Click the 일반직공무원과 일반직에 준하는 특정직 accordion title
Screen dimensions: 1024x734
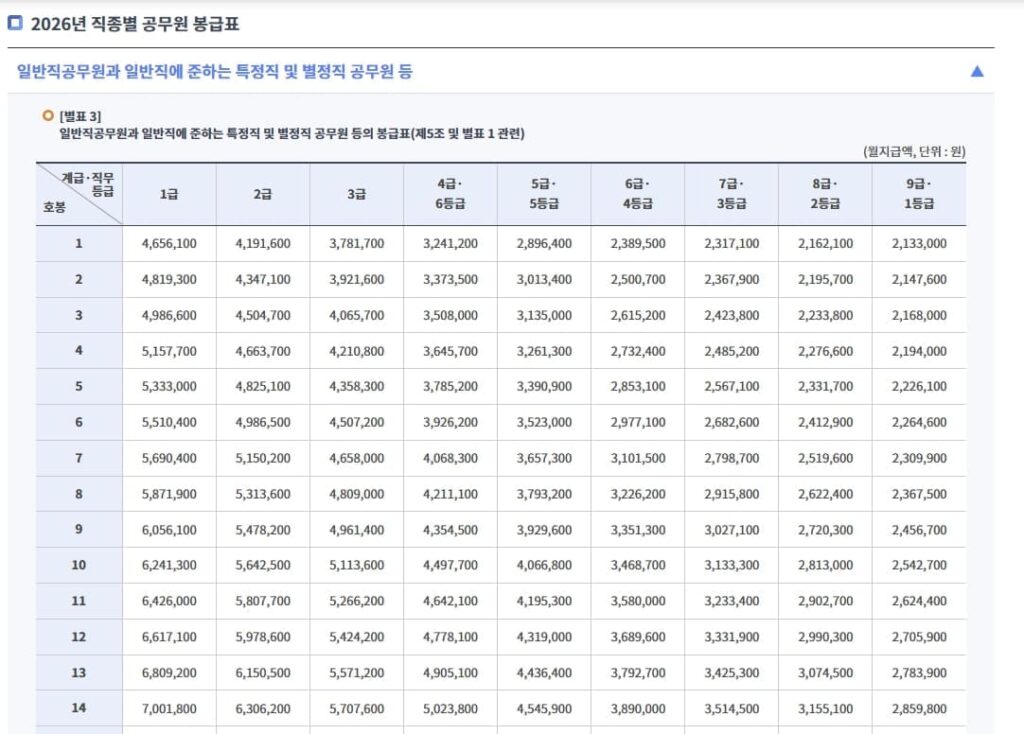pos(215,71)
